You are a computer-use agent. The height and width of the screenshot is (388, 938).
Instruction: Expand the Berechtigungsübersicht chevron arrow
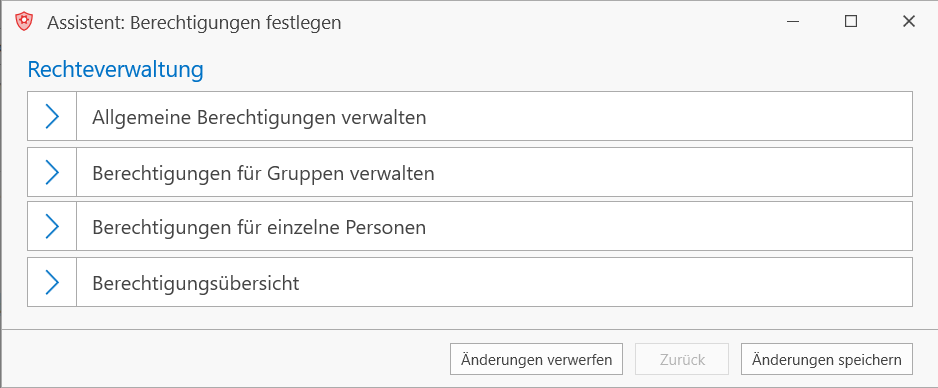(x=52, y=282)
